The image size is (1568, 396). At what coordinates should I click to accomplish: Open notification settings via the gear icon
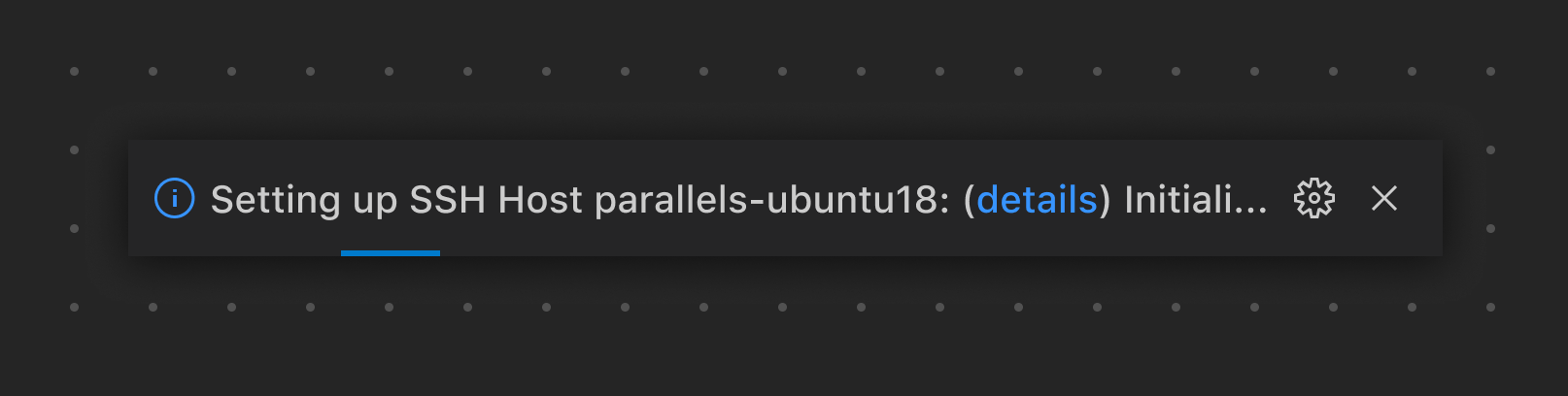1314,199
